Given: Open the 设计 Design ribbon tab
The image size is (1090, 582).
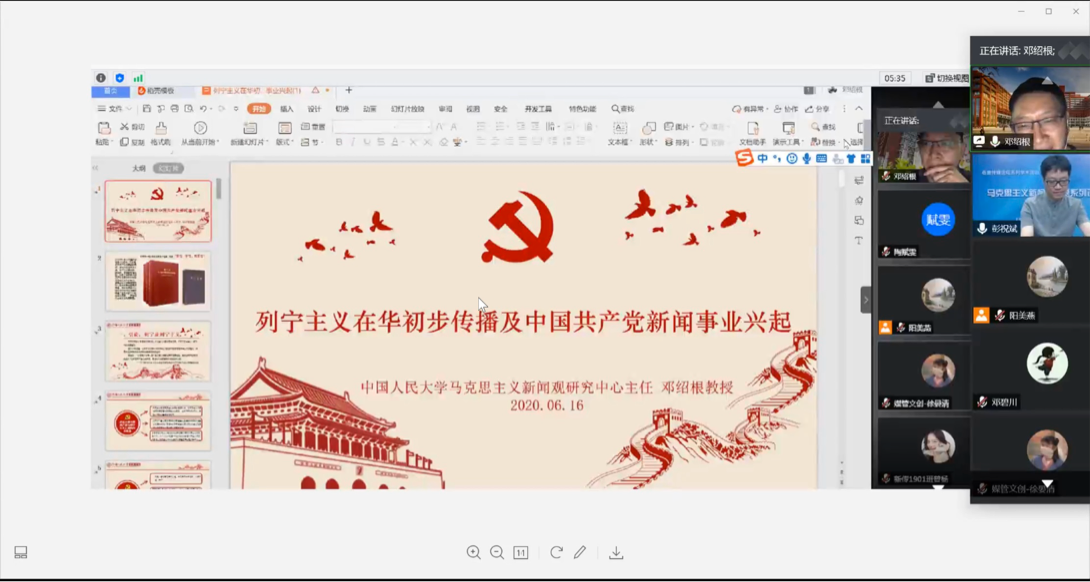Looking at the screenshot, I should (x=314, y=109).
